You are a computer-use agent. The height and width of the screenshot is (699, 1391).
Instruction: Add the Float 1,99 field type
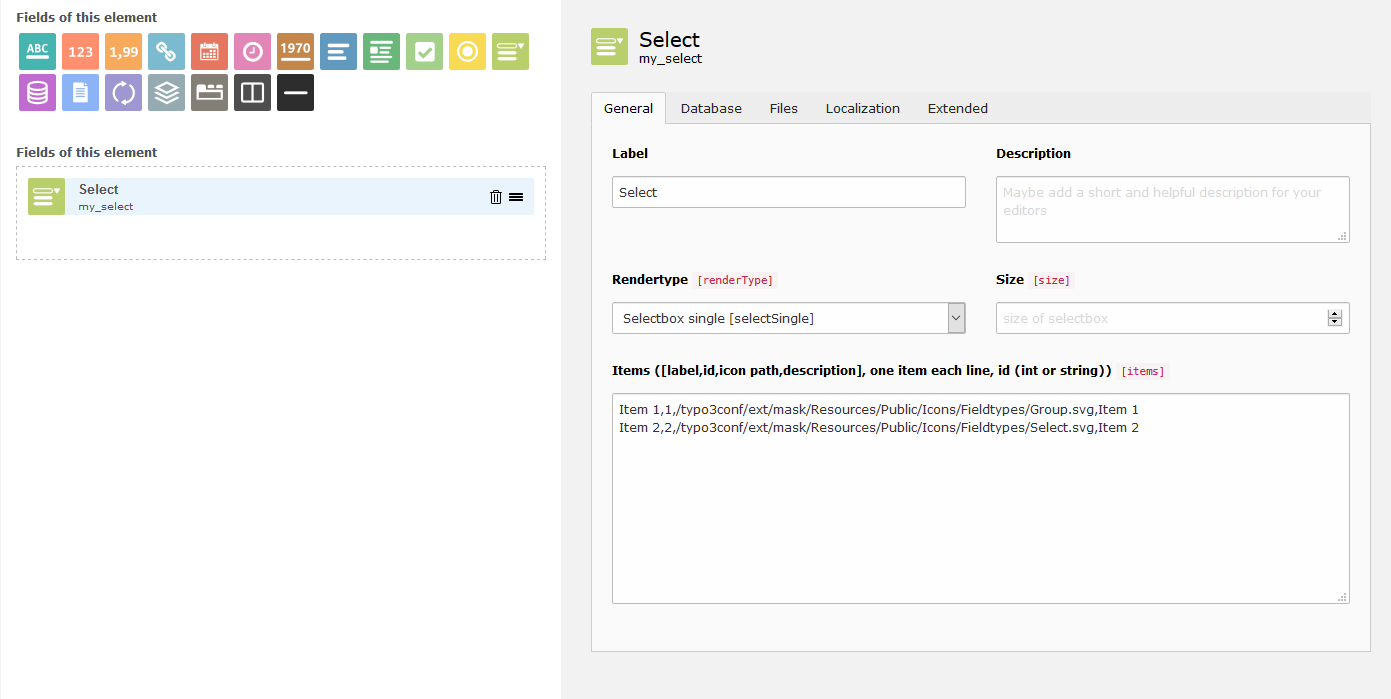(x=123, y=51)
